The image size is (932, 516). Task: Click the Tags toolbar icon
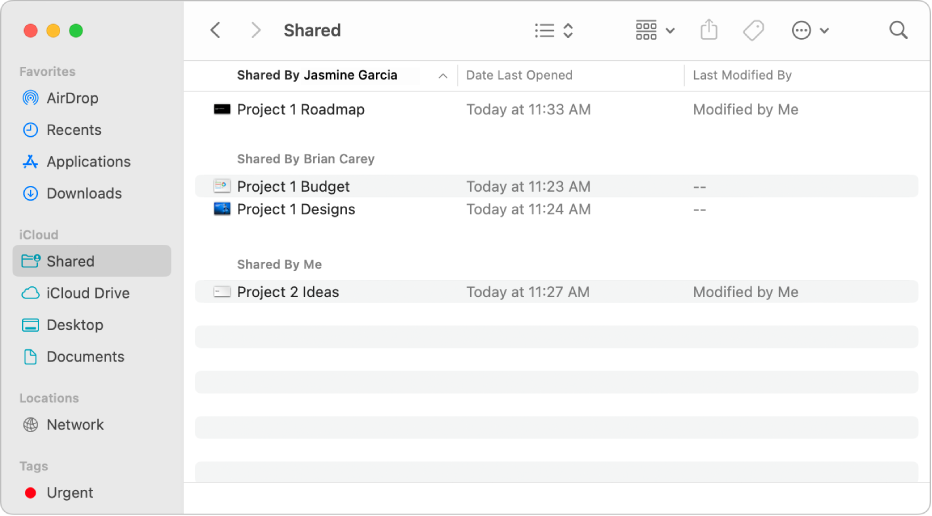[x=754, y=31]
